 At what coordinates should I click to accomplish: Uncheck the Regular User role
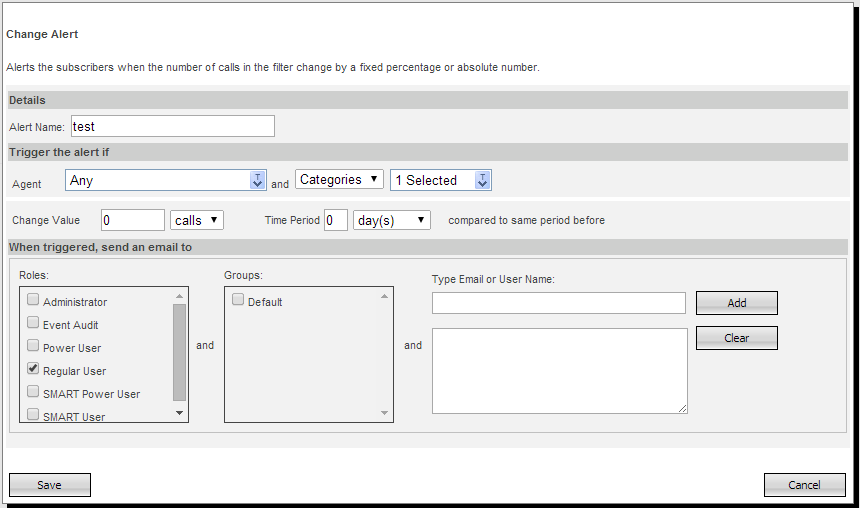coord(33,369)
